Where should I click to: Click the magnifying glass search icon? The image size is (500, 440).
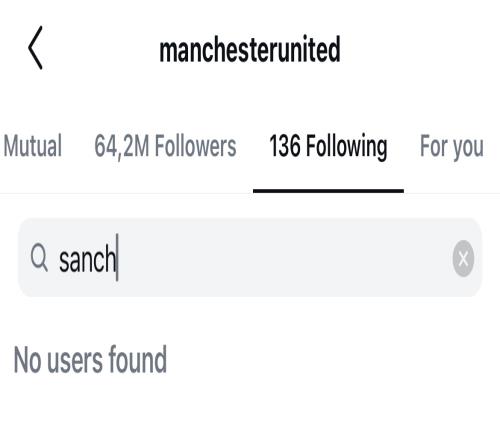39,257
